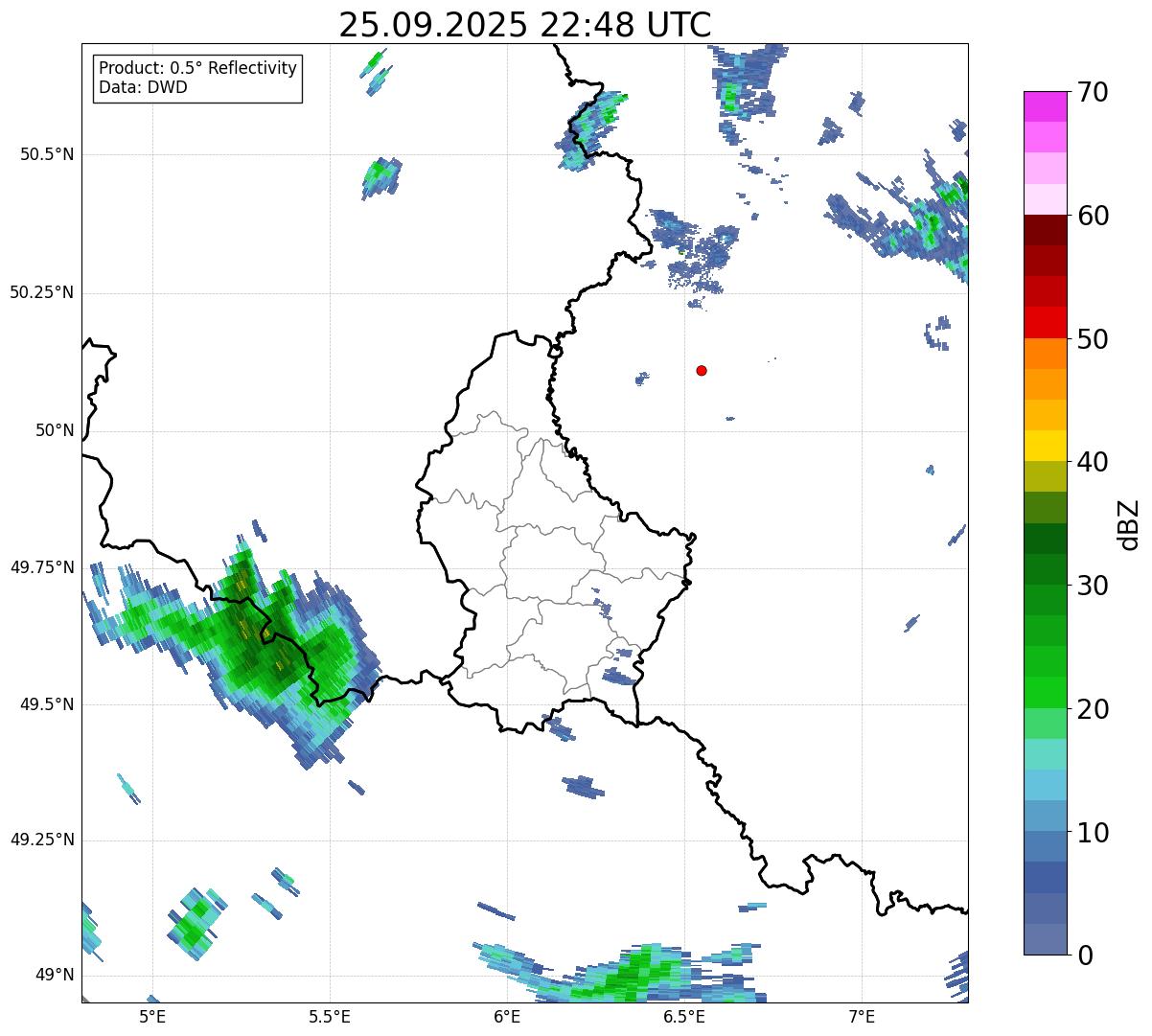The height and width of the screenshot is (1036, 1152).
Task: Click the green echo square near 49.1°N 5.1°E
Action: coord(197,922)
